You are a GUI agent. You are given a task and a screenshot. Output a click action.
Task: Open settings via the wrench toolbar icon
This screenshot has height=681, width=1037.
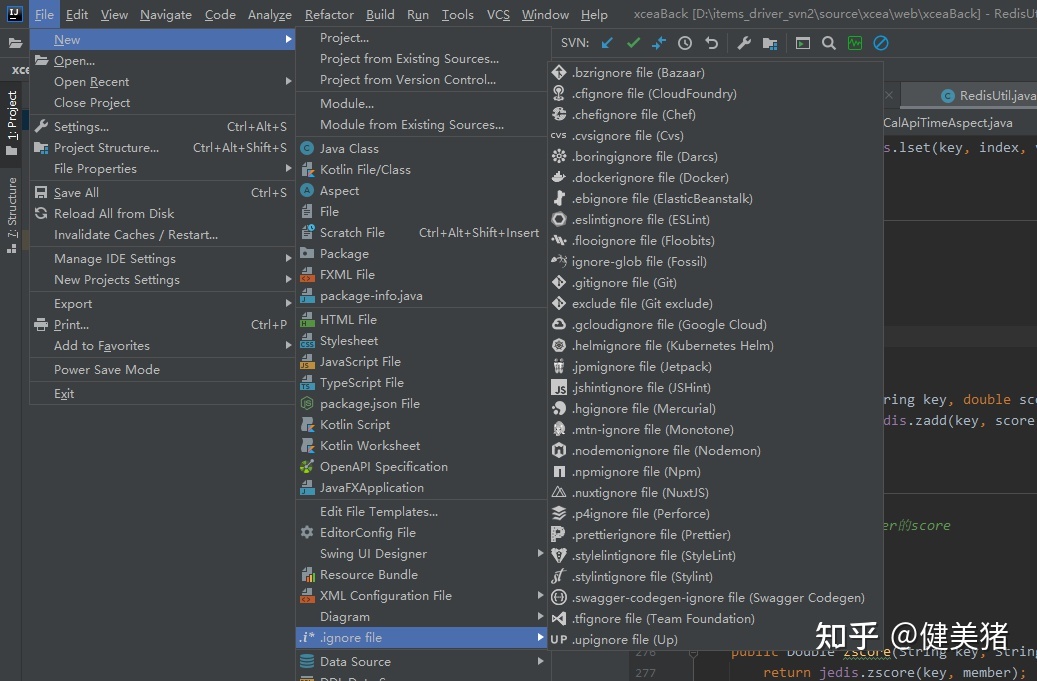[x=744, y=43]
